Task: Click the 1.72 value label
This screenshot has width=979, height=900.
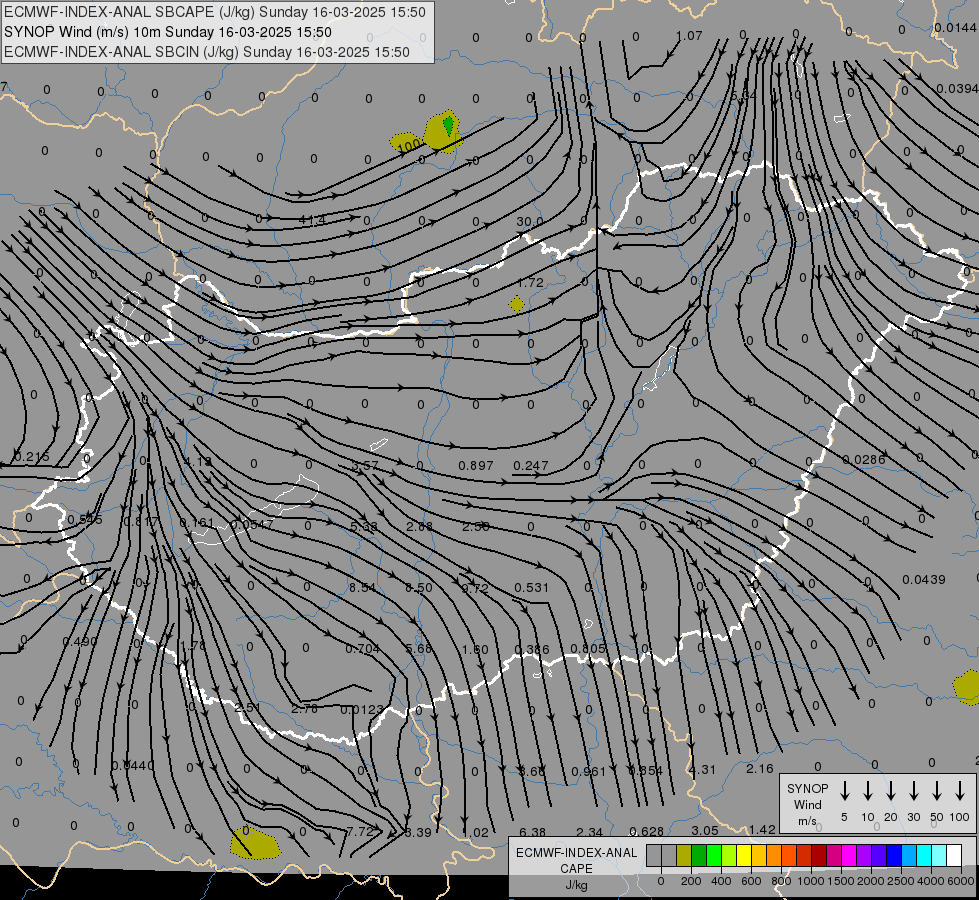Action: (530, 283)
